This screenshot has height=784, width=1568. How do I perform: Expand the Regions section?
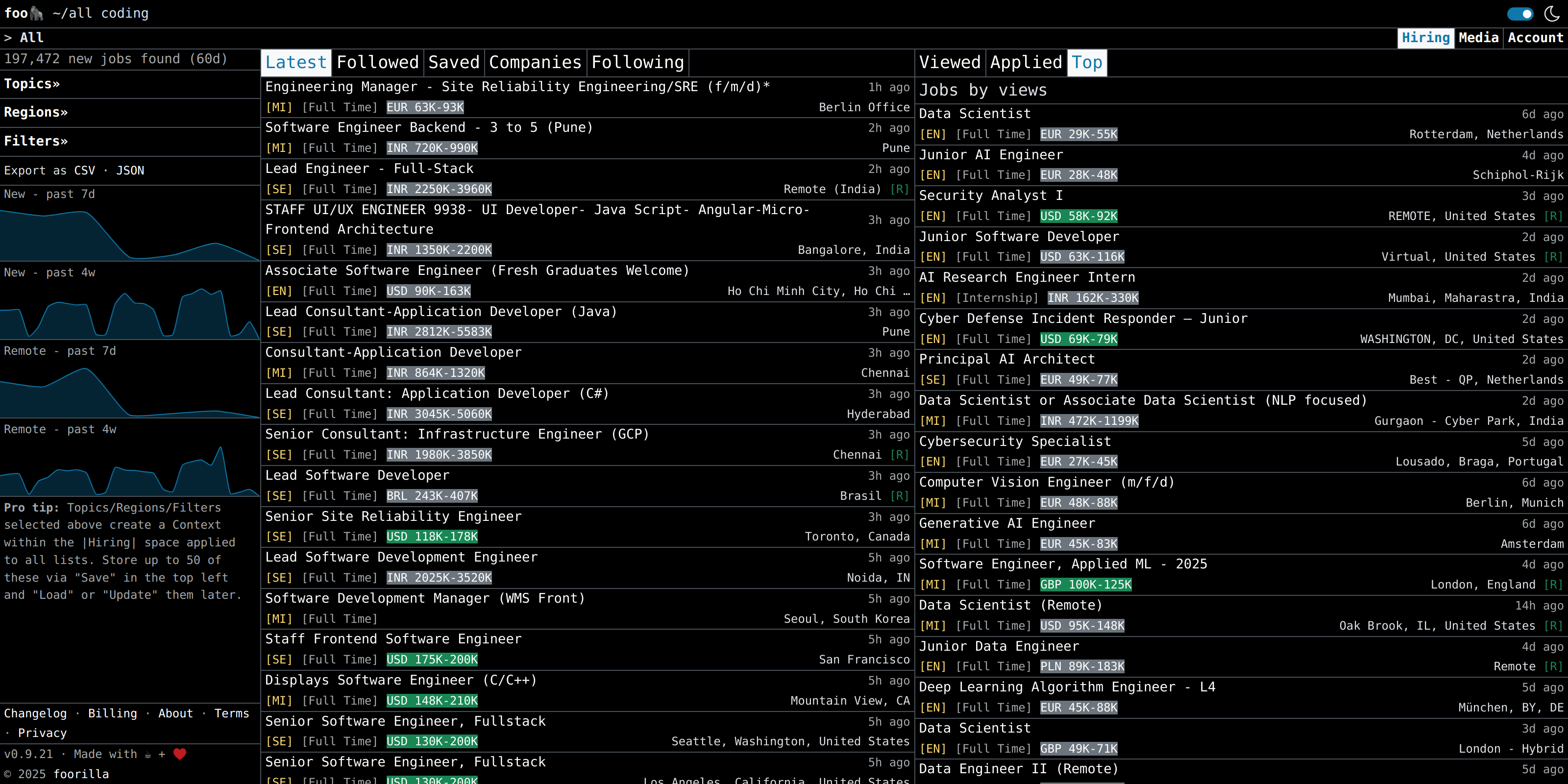click(36, 112)
